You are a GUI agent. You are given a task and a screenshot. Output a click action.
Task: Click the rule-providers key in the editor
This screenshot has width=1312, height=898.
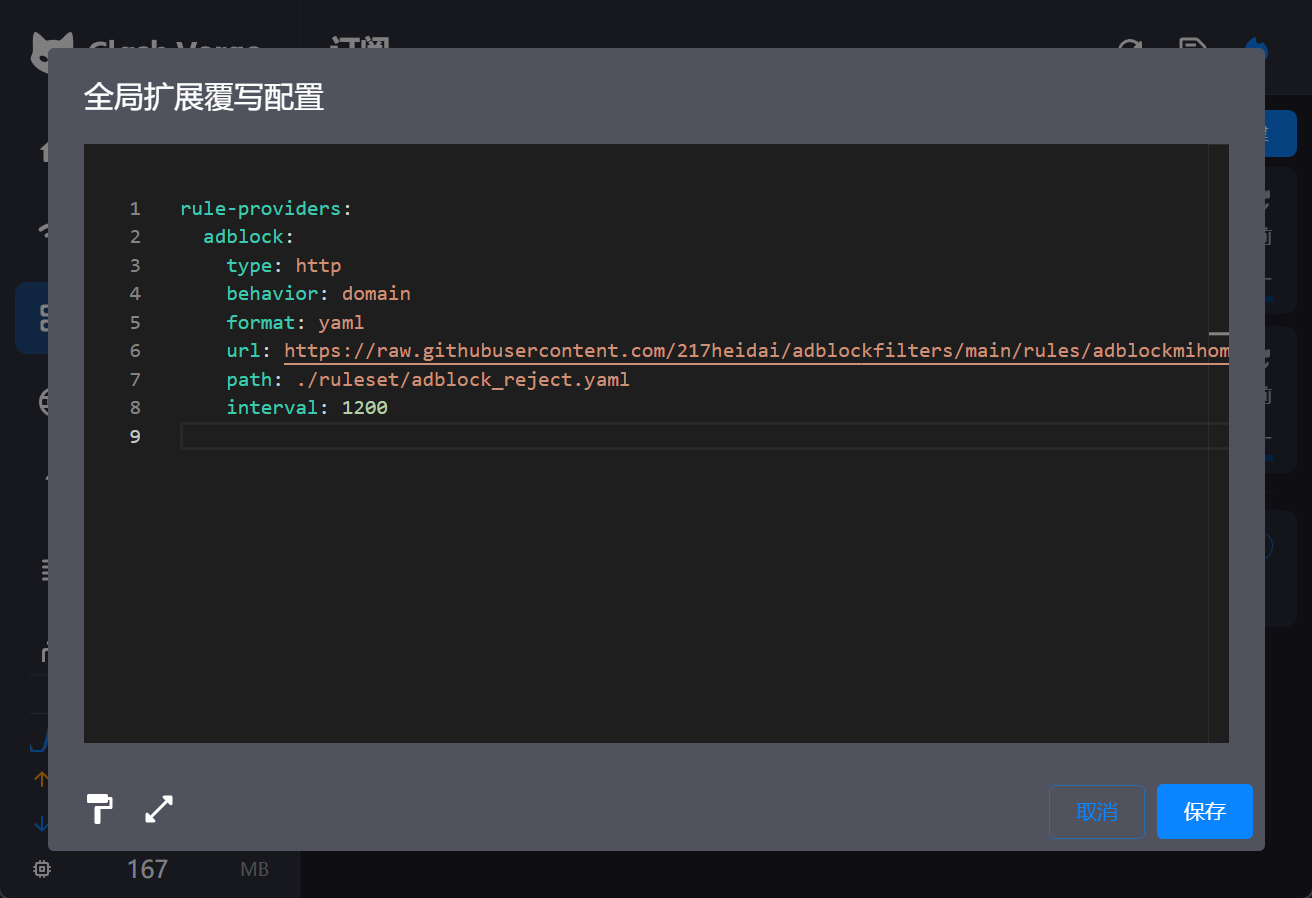point(260,209)
